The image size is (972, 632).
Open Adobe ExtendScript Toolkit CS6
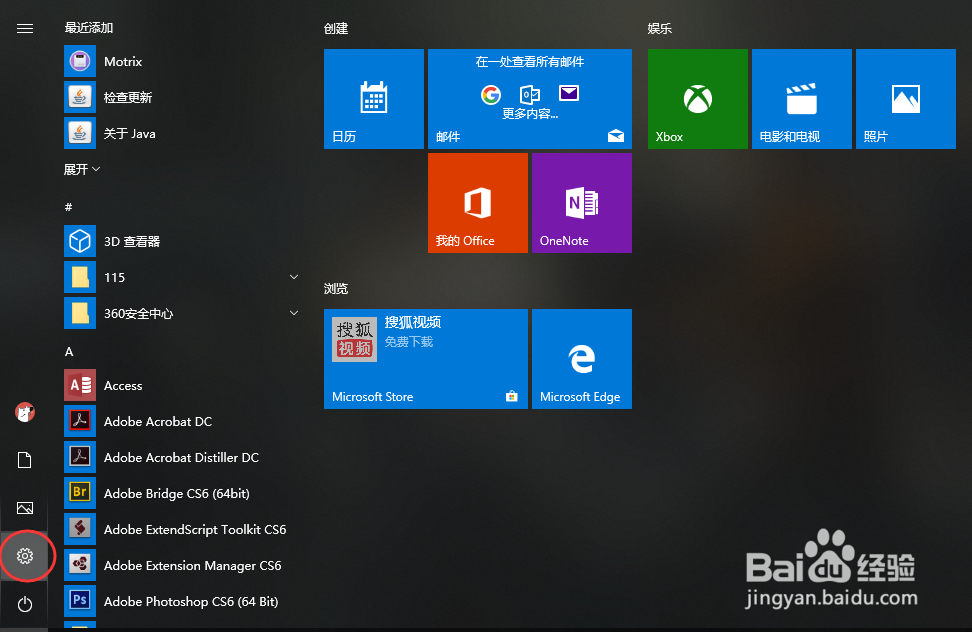pyautogui.click(x=182, y=529)
